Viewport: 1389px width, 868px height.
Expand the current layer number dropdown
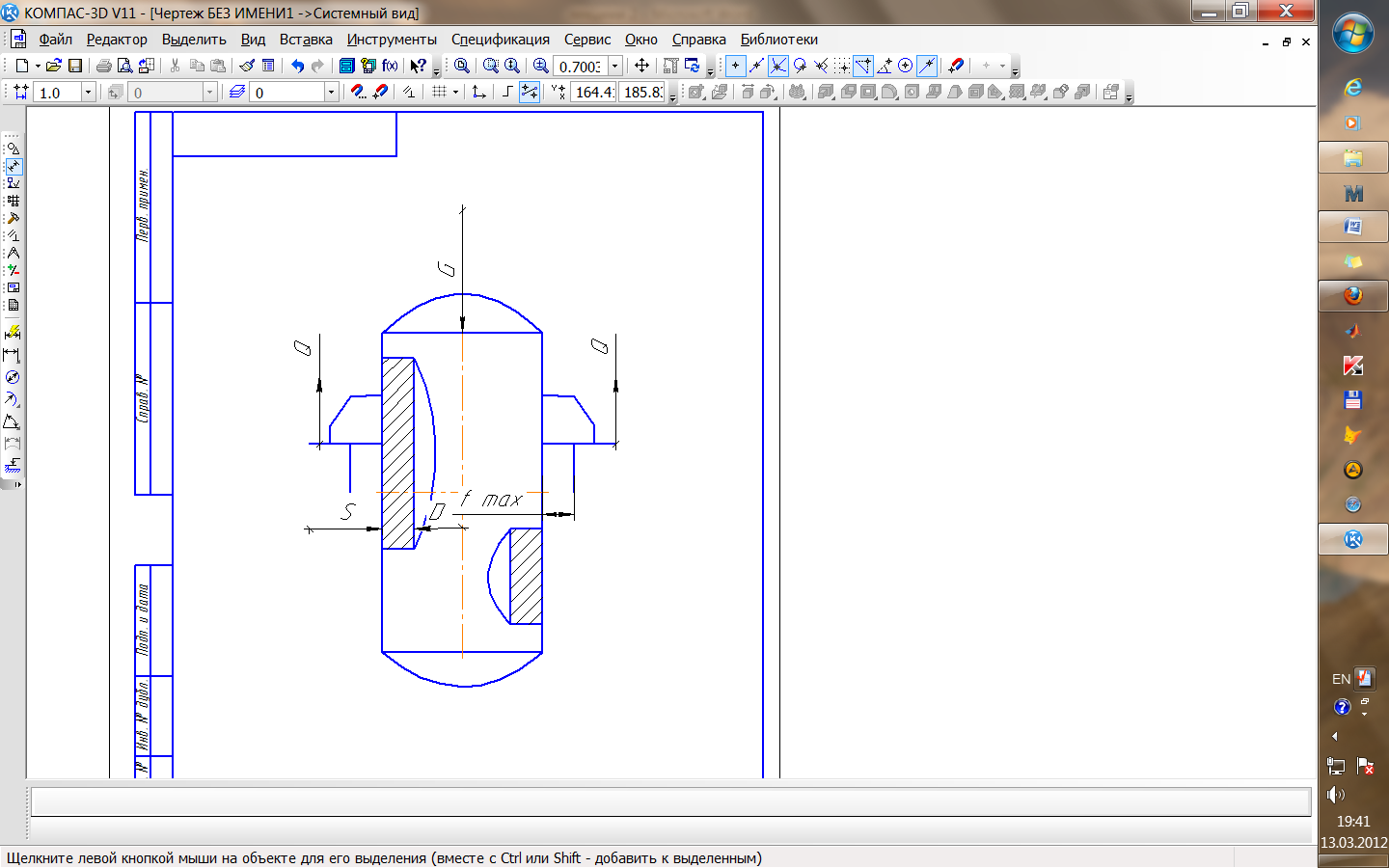point(331,93)
